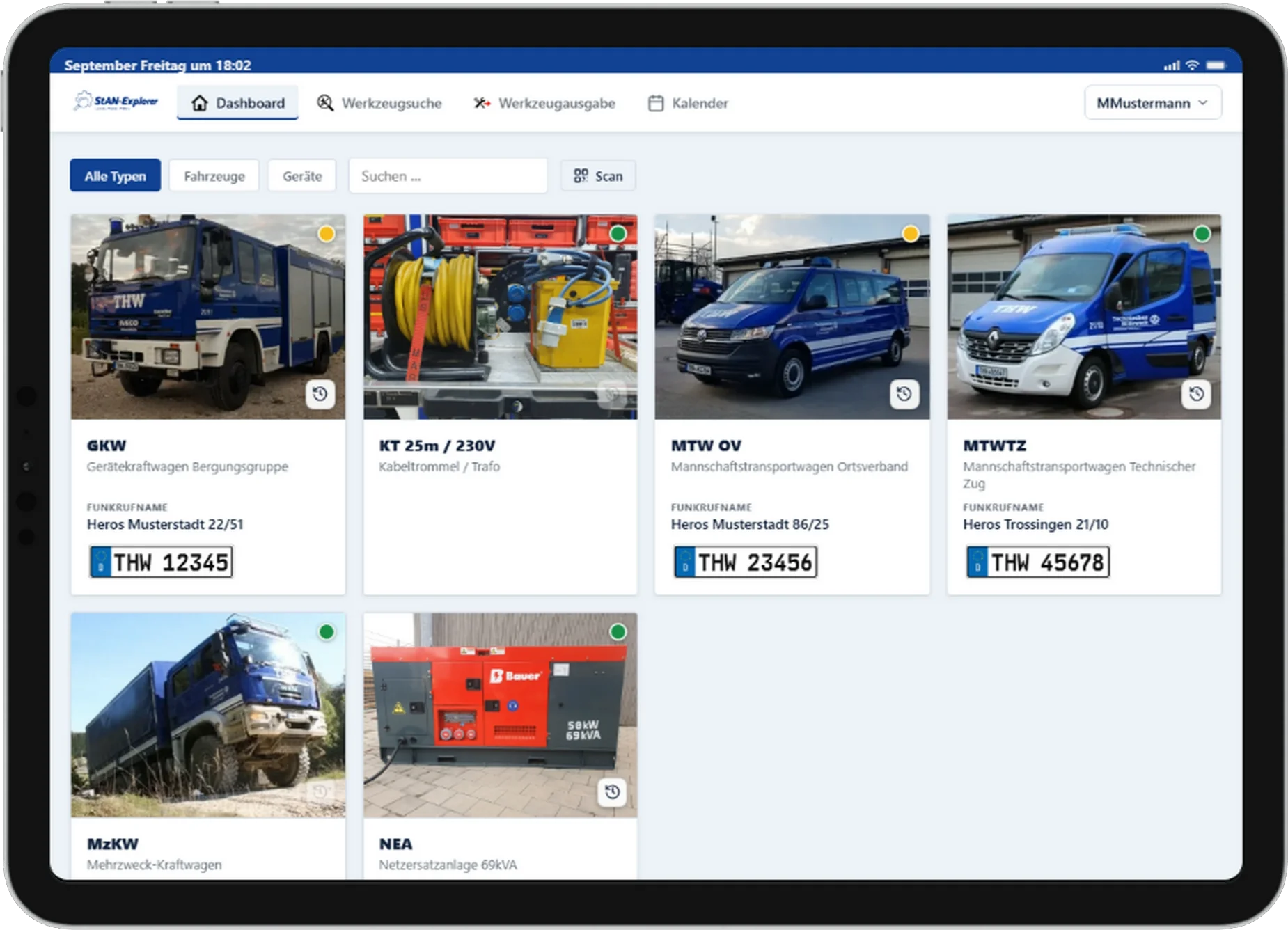The image size is (1288, 930).
Task: Click yellow status dot on GKW card
Action: pyautogui.click(x=326, y=234)
